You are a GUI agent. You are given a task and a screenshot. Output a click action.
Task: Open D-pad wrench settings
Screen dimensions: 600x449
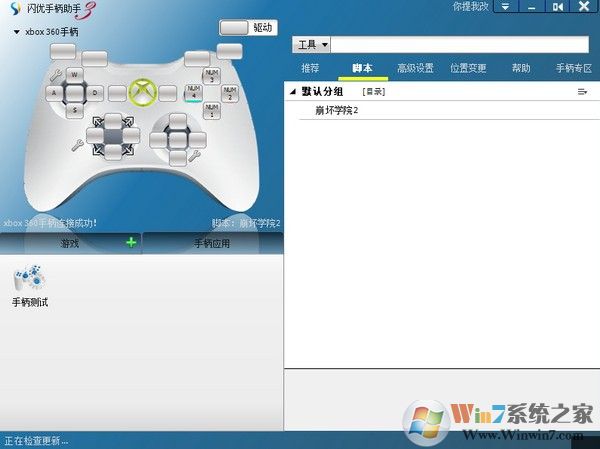[78, 145]
